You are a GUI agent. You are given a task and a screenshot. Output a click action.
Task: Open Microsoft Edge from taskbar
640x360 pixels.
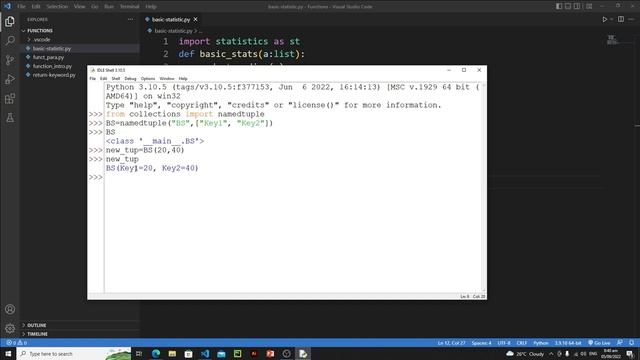[156, 353]
